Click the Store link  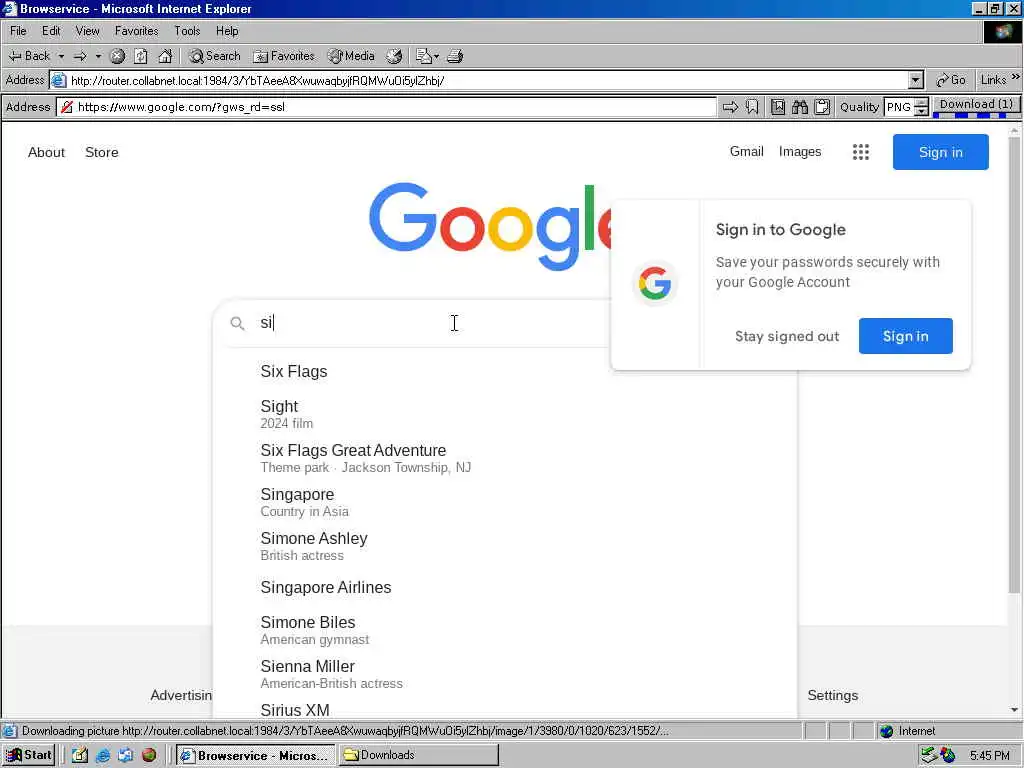tap(102, 152)
